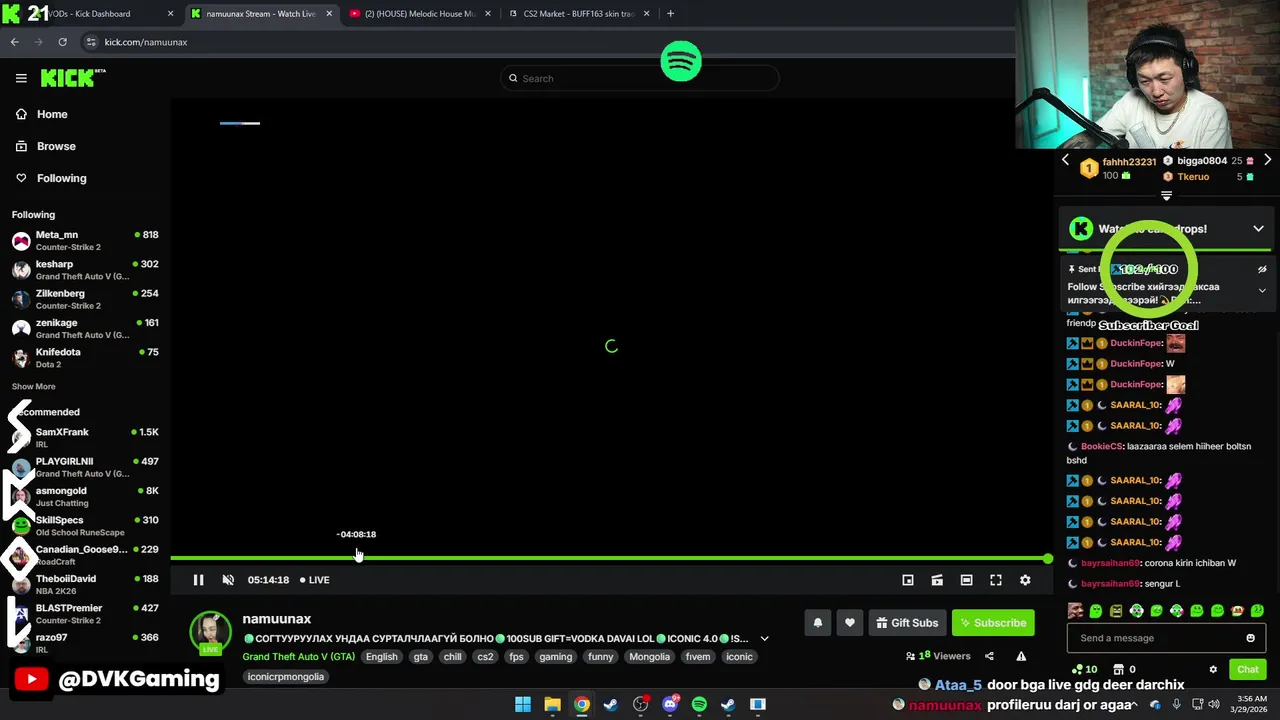Image resolution: width=1280 pixels, height=720 pixels.
Task: Expand the stream title with the chevron
Action: tap(765, 639)
